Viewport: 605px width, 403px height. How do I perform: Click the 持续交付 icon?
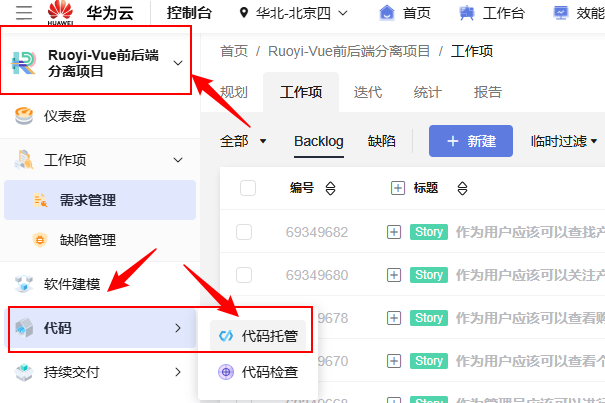[x=24, y=372]
